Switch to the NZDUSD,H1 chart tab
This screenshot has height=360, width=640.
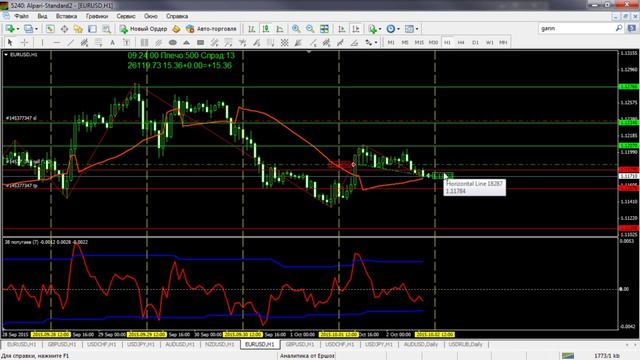pyautogui.click(x=220, y=344)
